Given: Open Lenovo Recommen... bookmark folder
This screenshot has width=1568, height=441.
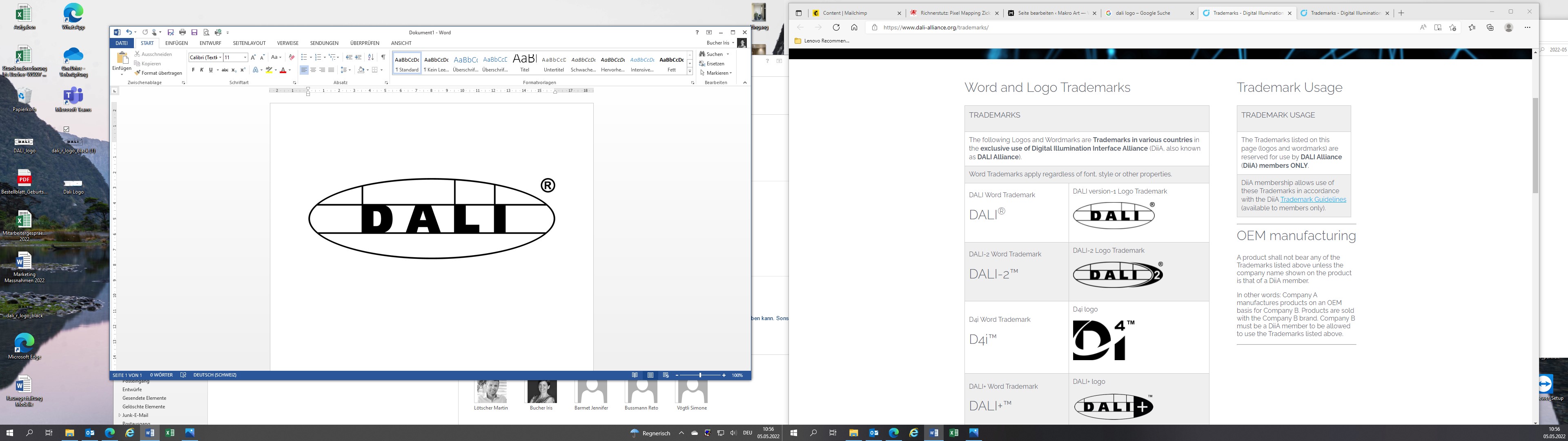Looking at the screenshot, I should point(822,41).
